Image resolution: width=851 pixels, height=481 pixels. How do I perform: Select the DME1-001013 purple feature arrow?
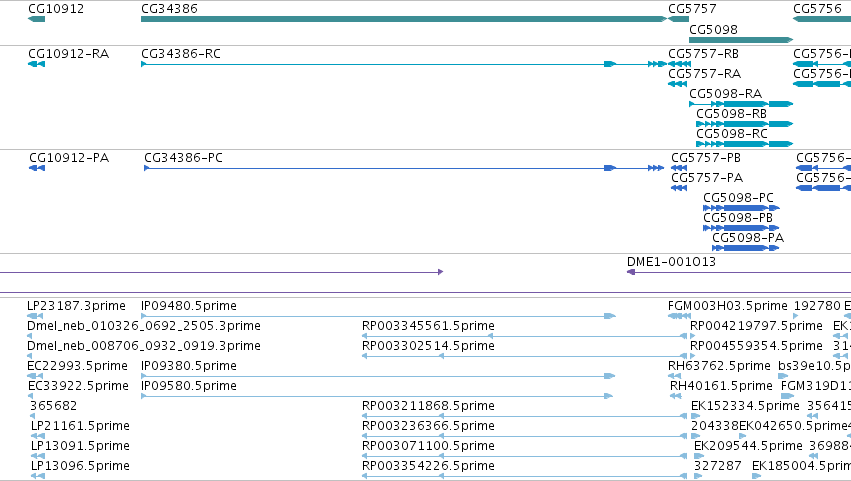[x=739, y=272]
